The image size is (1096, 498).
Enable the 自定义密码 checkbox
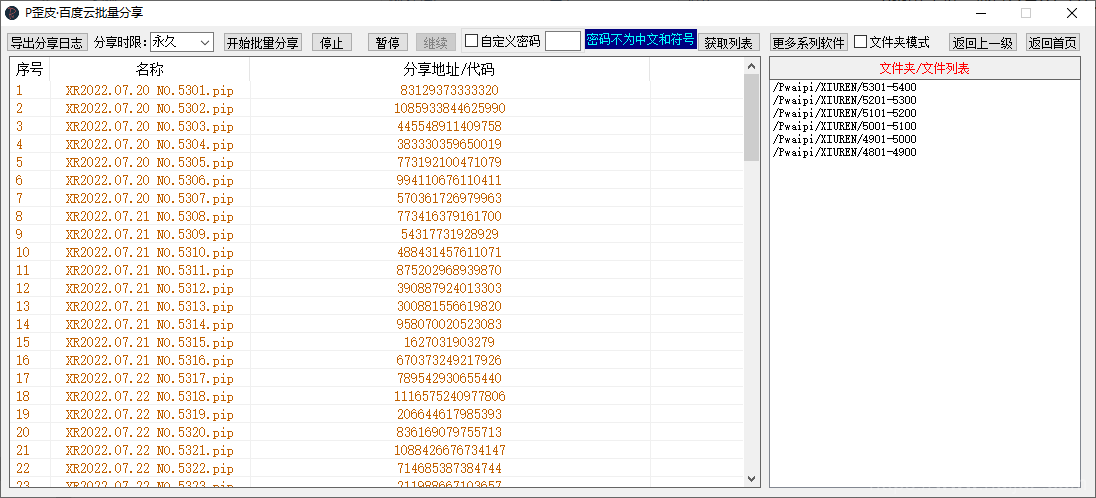coord(472,41)
